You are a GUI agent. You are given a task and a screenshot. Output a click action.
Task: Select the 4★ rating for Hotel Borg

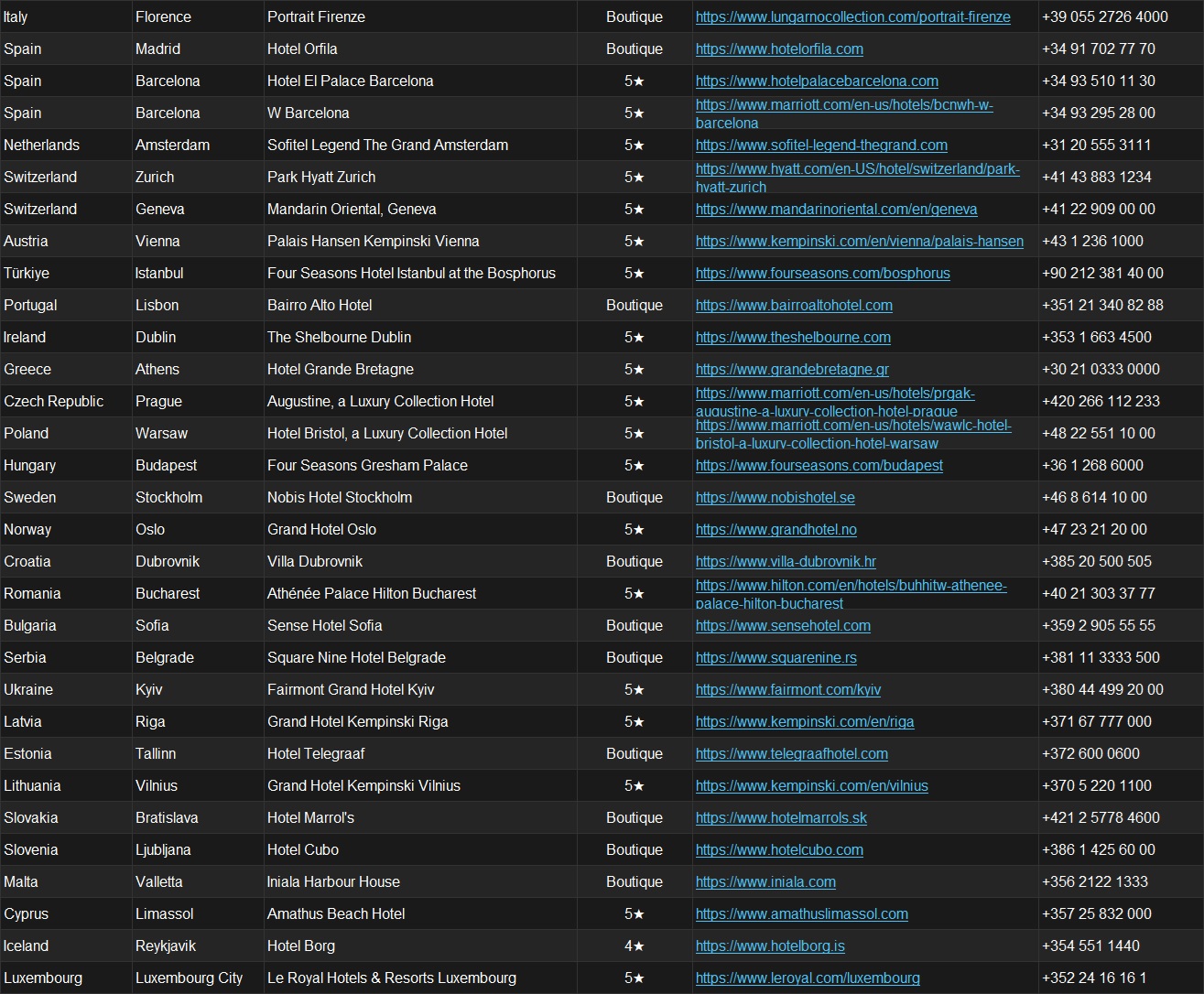pos(635,945)
